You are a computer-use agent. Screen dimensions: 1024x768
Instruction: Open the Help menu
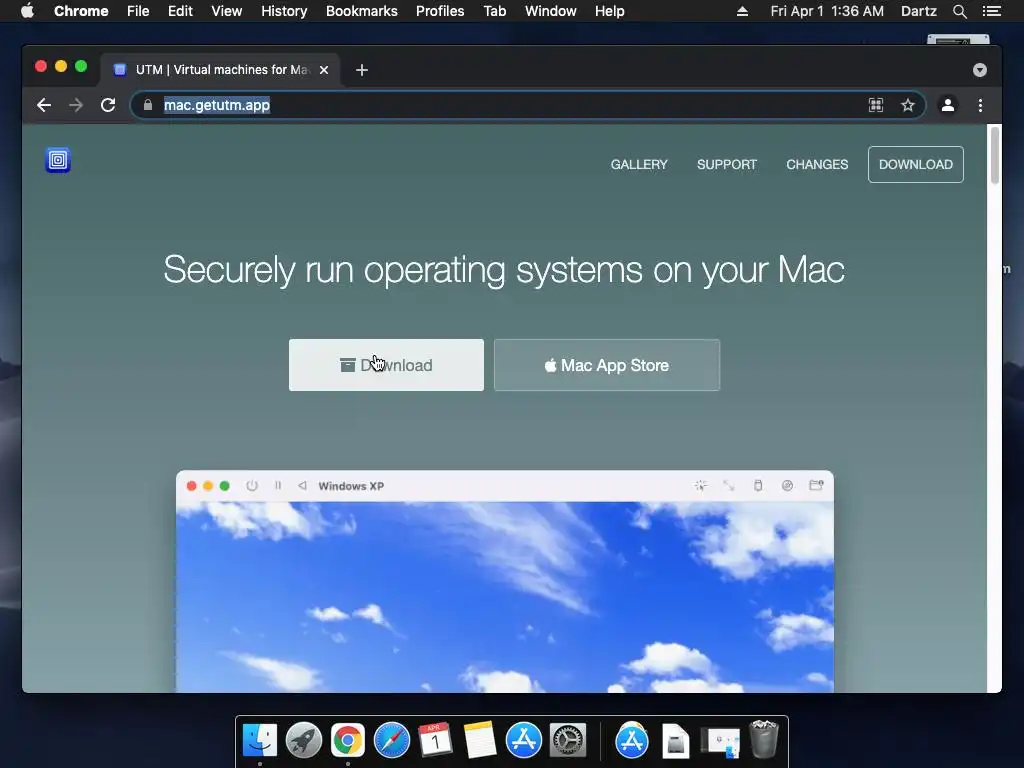click(x=609, y=11)
